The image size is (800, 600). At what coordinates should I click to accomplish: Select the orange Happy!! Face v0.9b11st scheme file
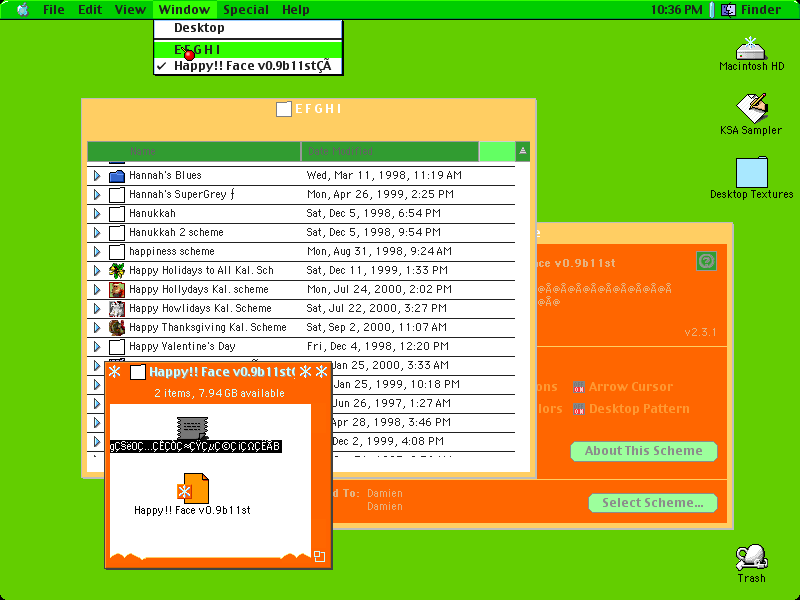coord(193,488)
